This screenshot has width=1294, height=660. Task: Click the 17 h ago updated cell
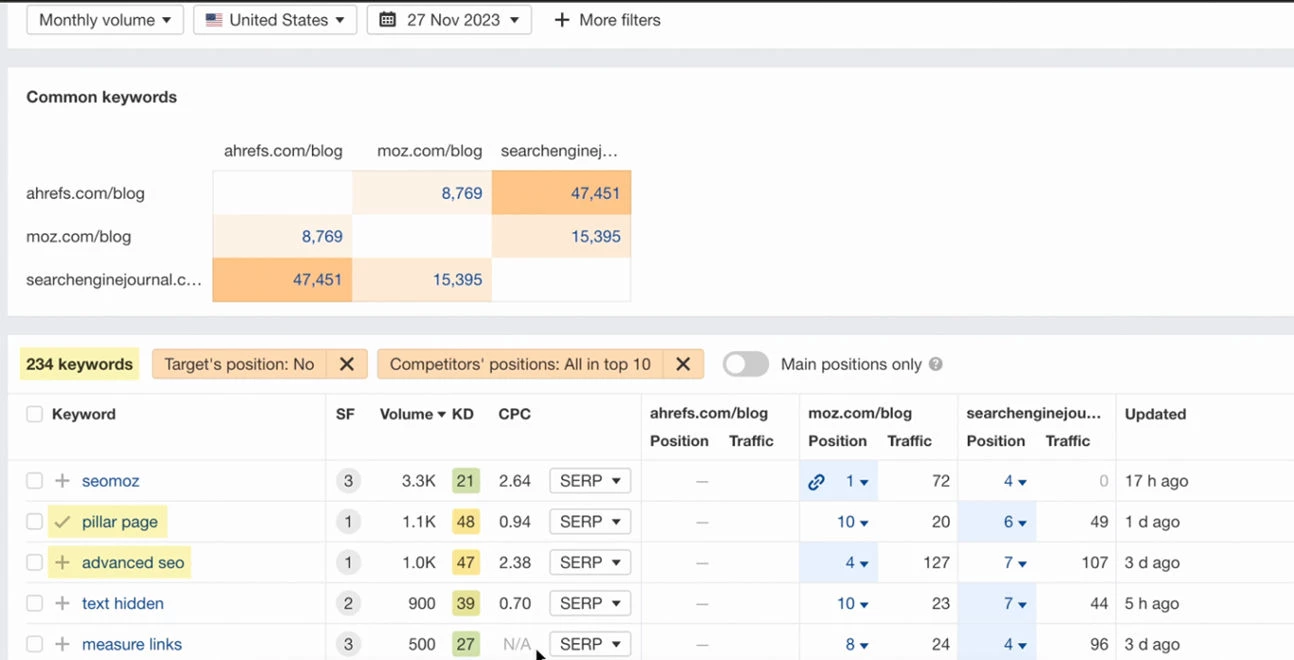(1156, 481)
